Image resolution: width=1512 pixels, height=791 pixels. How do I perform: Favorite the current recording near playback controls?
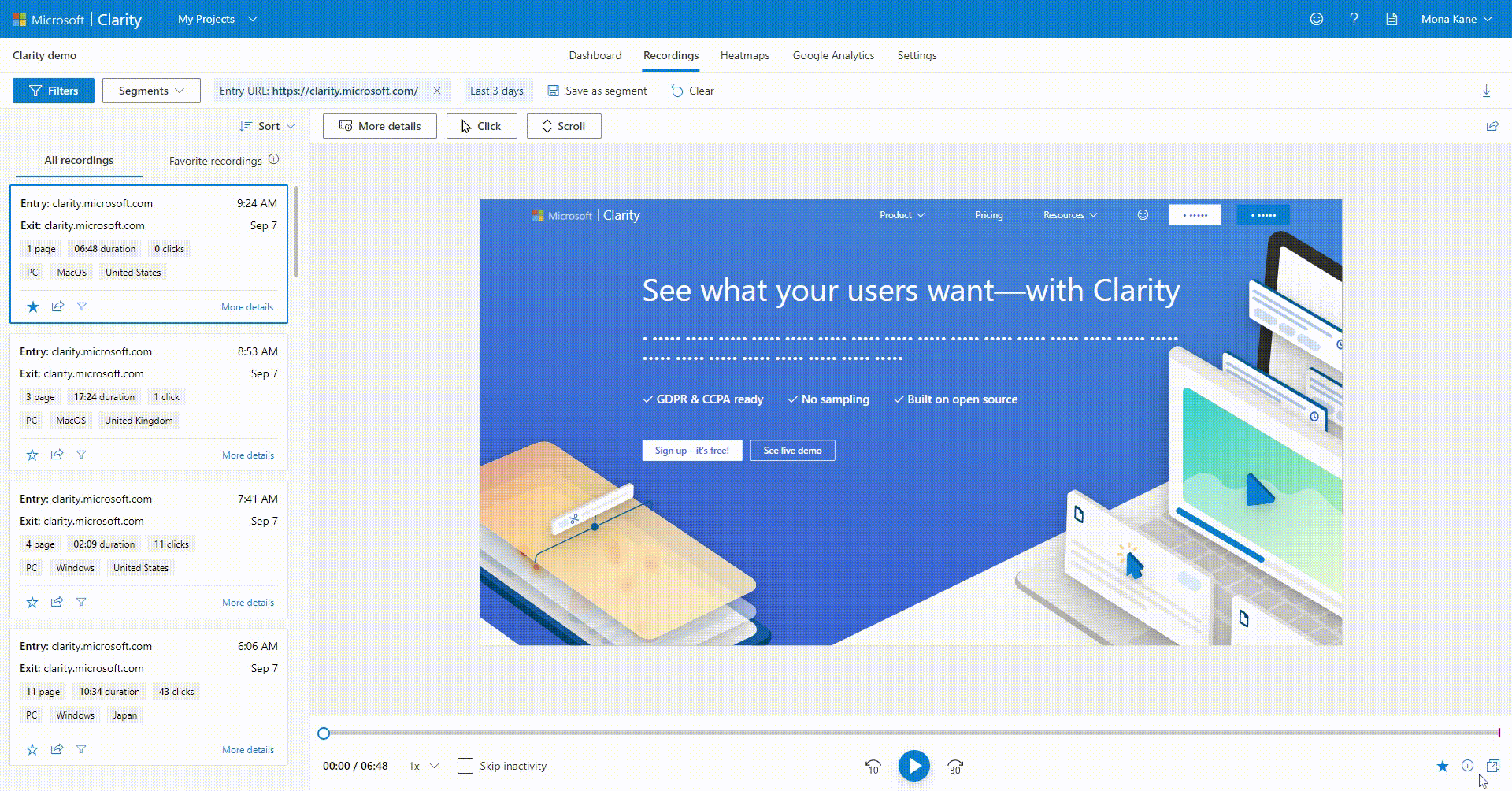(x=1443, y=765)
